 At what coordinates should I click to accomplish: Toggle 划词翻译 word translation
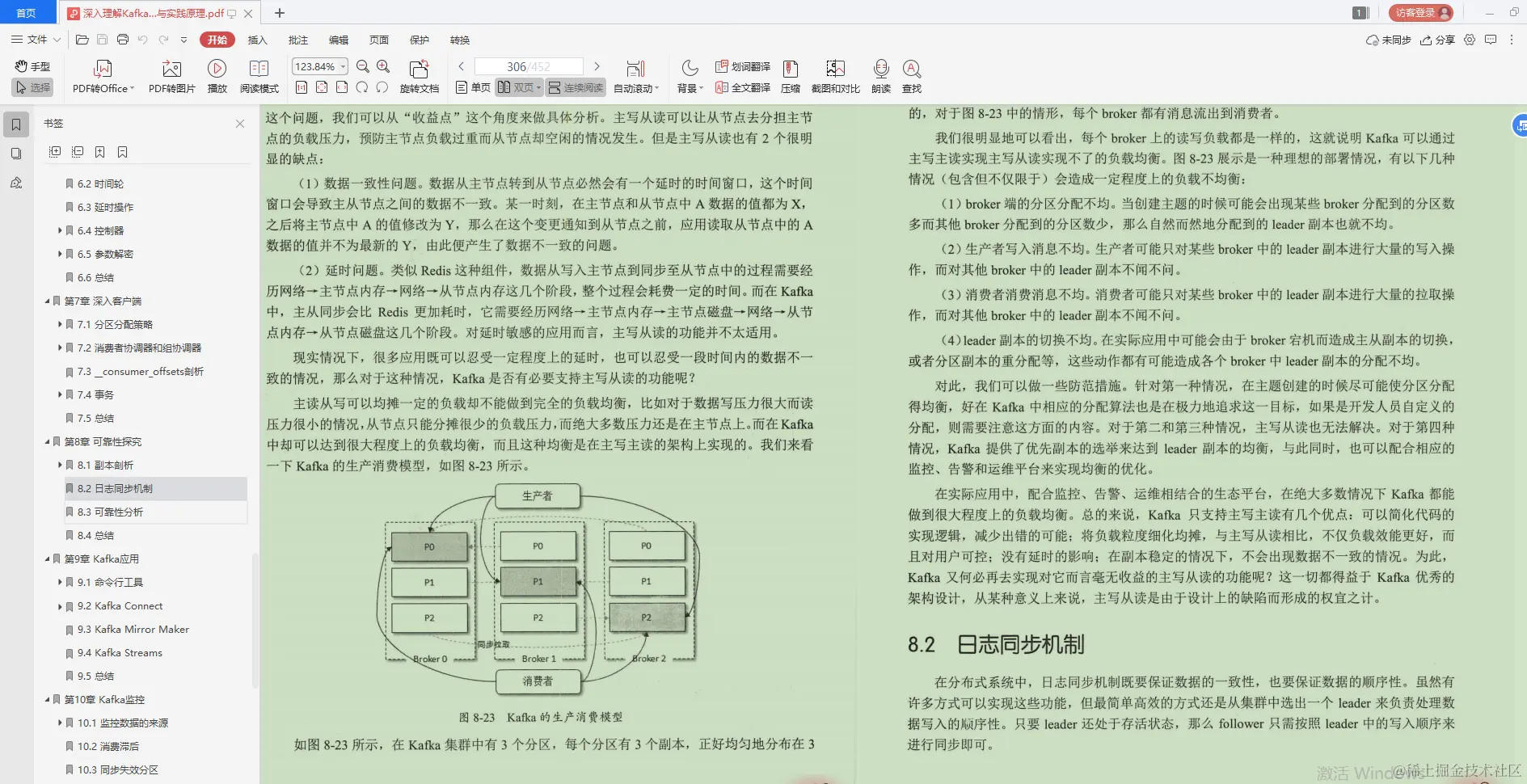[x=743, y=66]
